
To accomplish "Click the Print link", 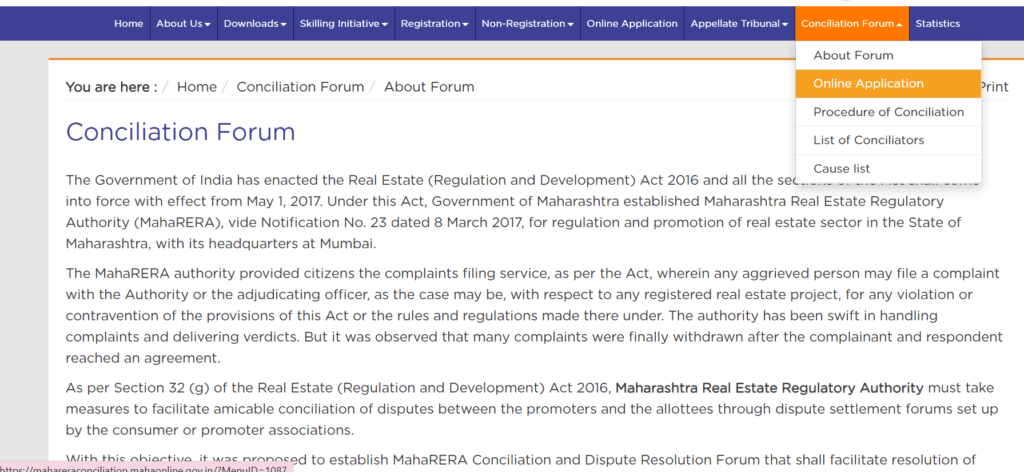I will coord(995,87).
